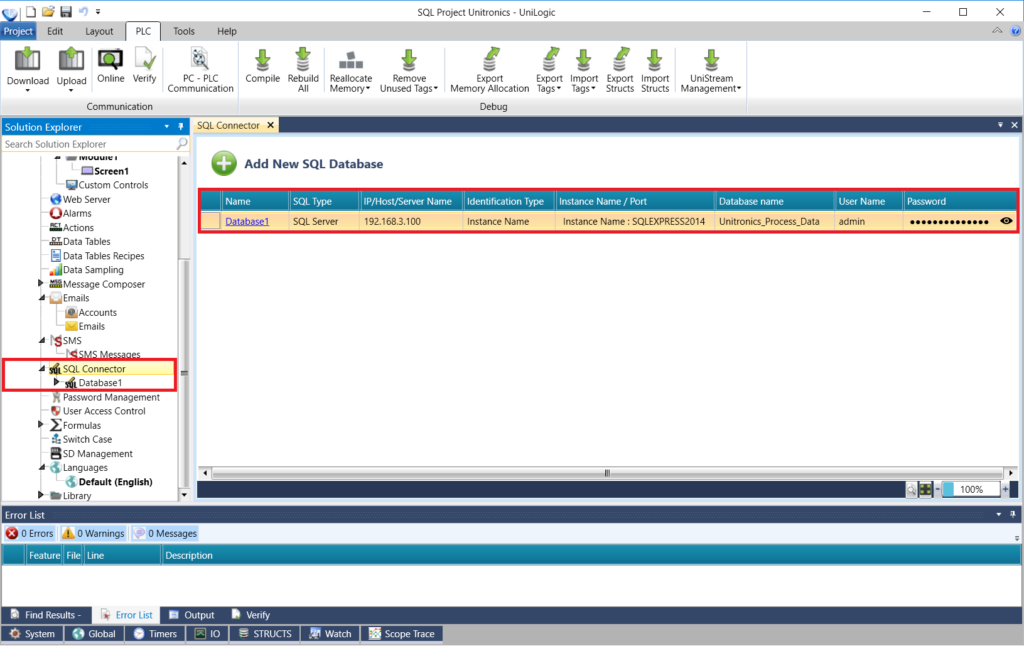Select User Access Control item
1024x646 pixels.
click(97, 411)
